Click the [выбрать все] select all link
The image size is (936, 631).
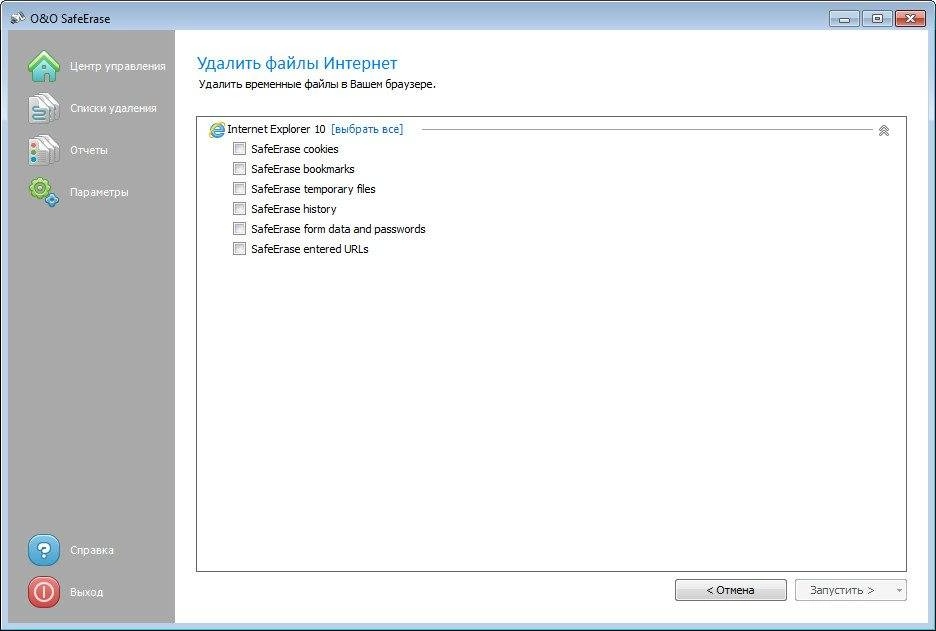pos(367,129)
